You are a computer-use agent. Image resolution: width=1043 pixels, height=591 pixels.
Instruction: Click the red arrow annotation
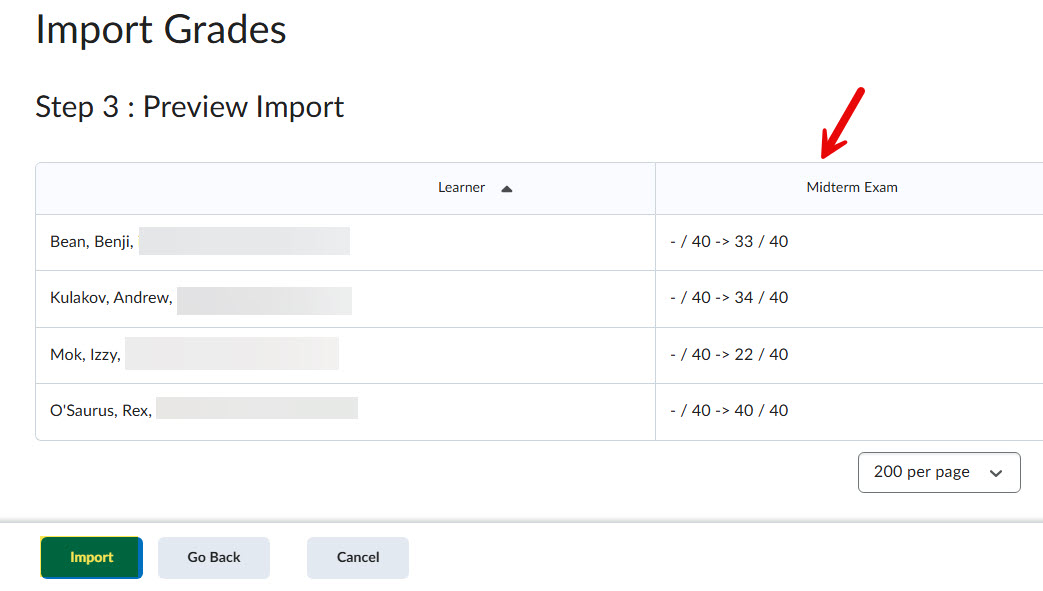pyautogui.click(x=842, y=124)
